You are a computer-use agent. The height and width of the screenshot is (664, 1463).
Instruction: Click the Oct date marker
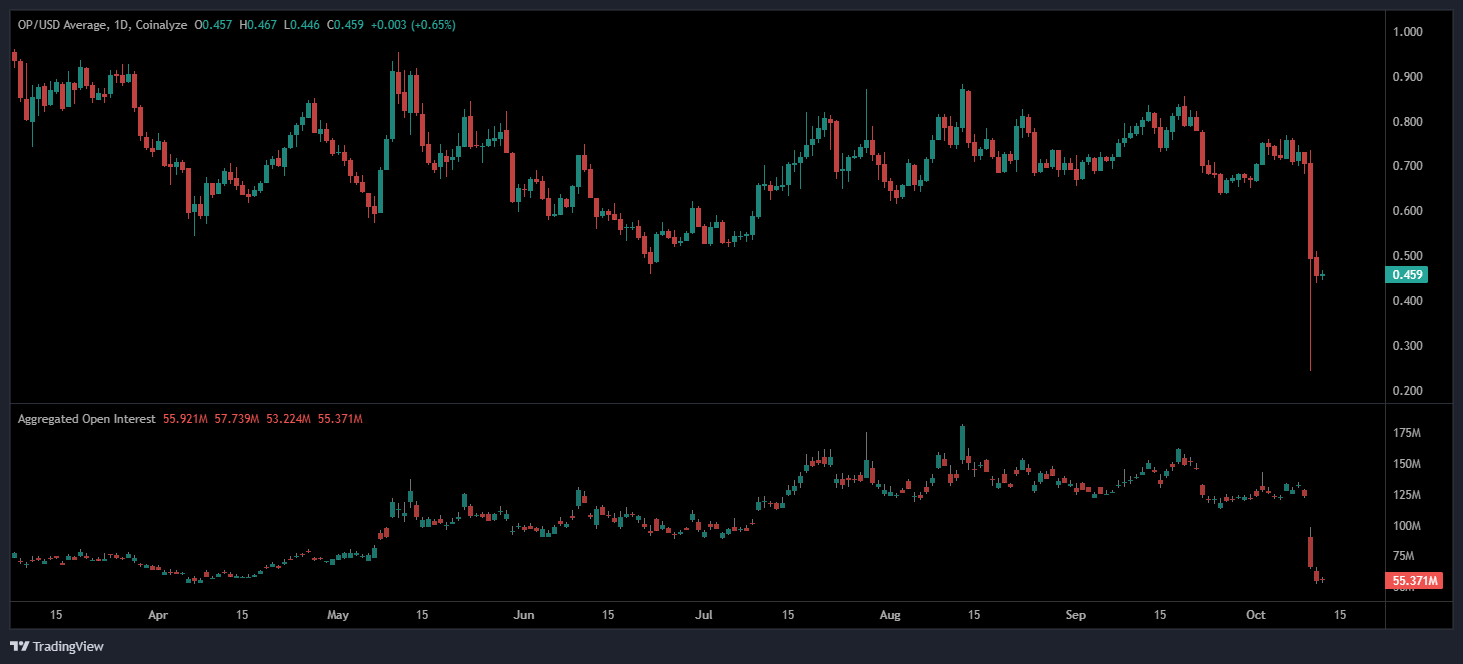(x=1256, y=614)
